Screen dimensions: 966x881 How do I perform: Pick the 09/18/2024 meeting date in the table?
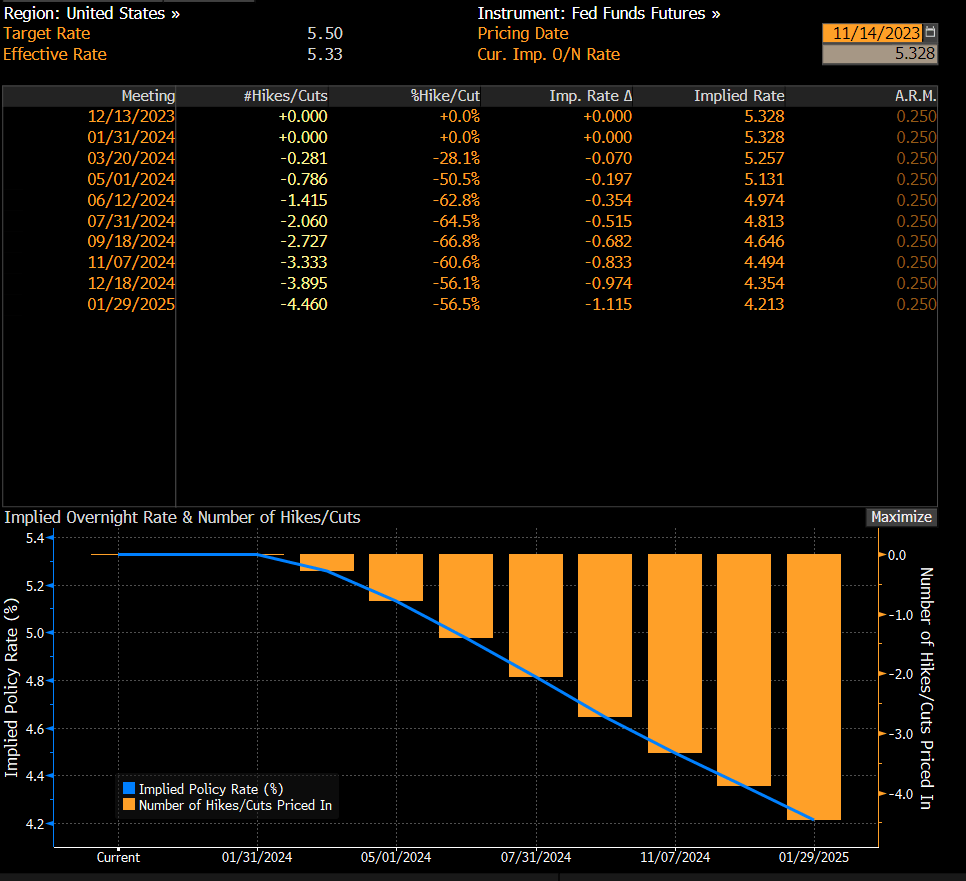131,242
